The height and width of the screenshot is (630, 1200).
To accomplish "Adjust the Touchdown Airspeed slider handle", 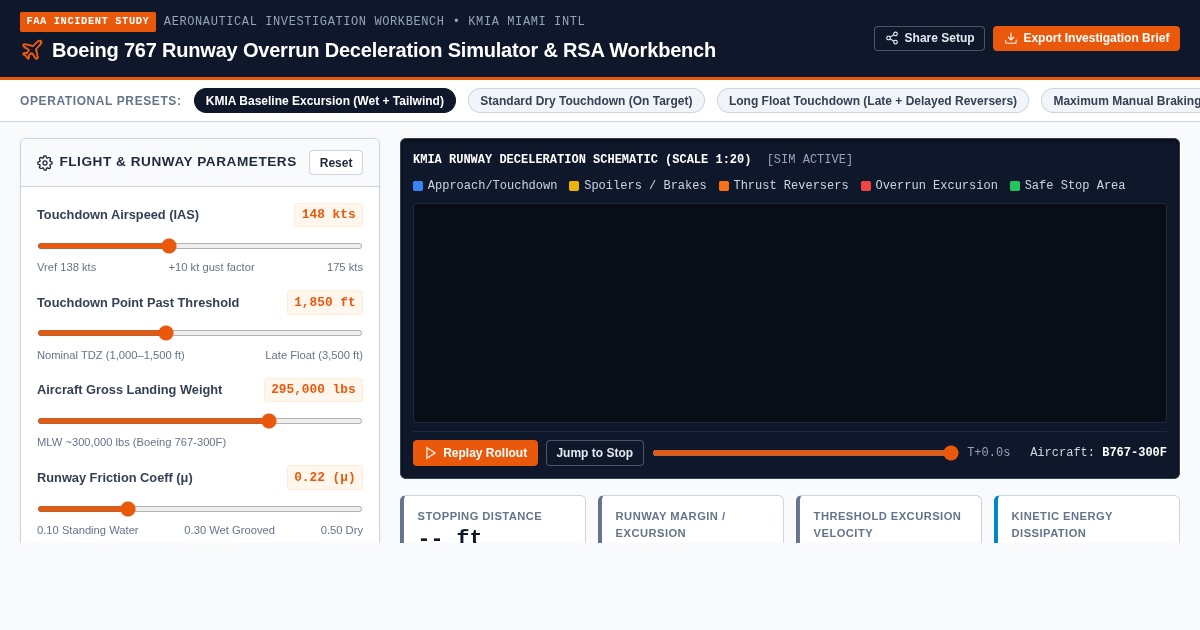I will pyautogui.click(x=169, y=246).
